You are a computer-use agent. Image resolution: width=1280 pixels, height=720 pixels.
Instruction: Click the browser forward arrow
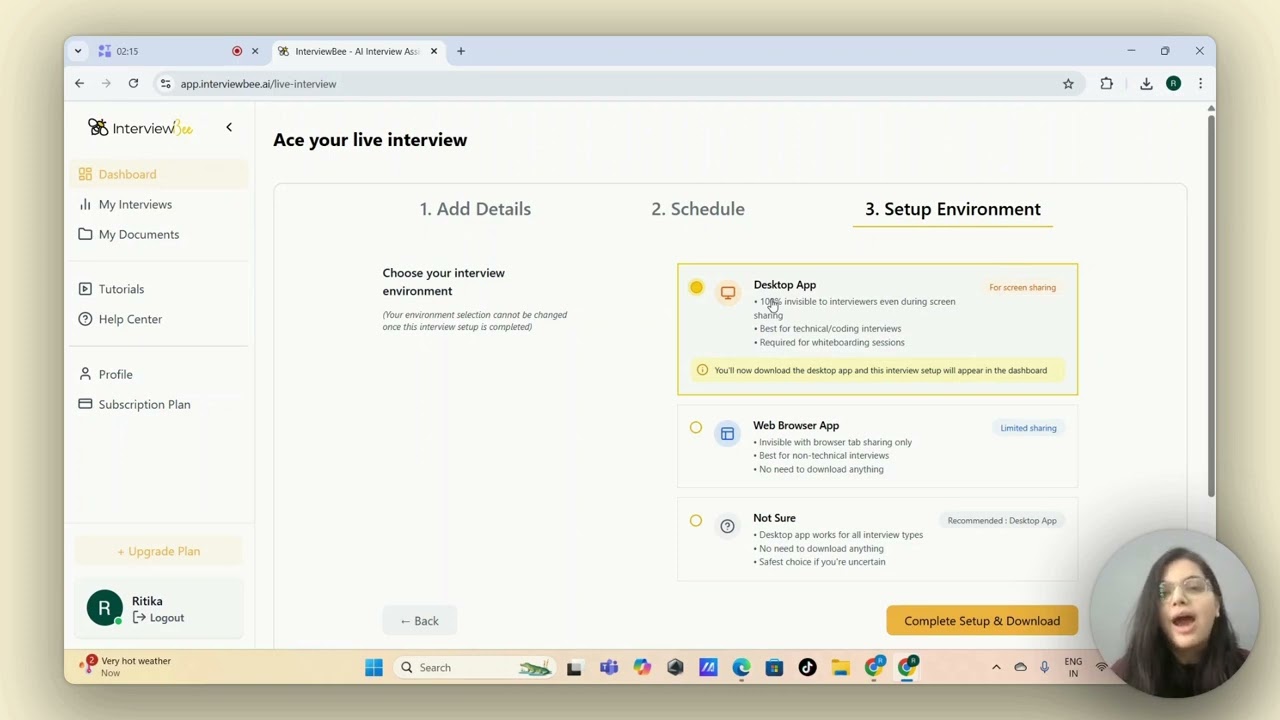(106, 84)
